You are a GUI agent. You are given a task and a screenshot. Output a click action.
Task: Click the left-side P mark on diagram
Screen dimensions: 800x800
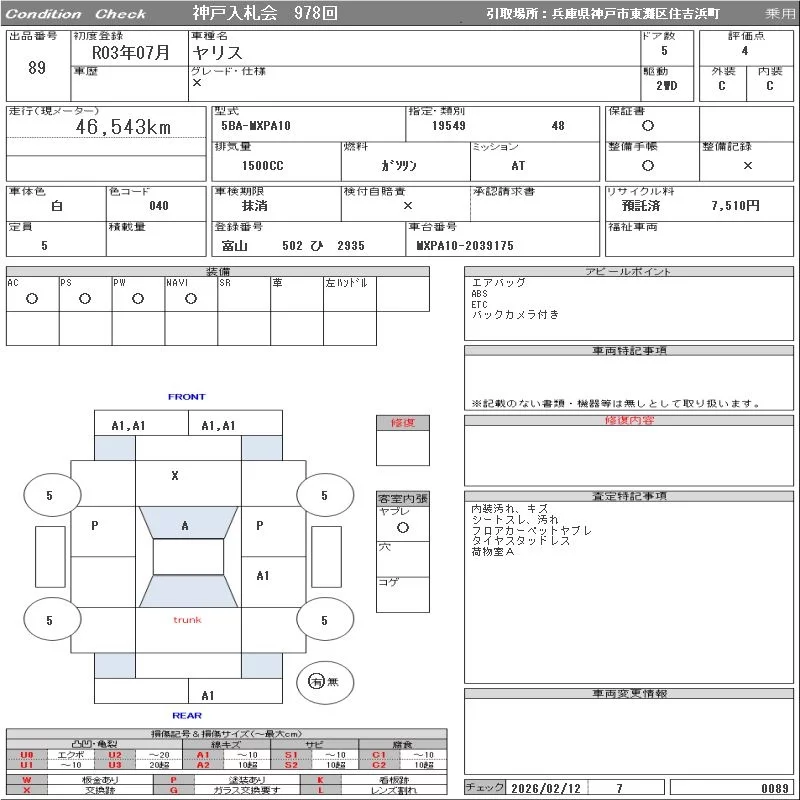point(95,526)
